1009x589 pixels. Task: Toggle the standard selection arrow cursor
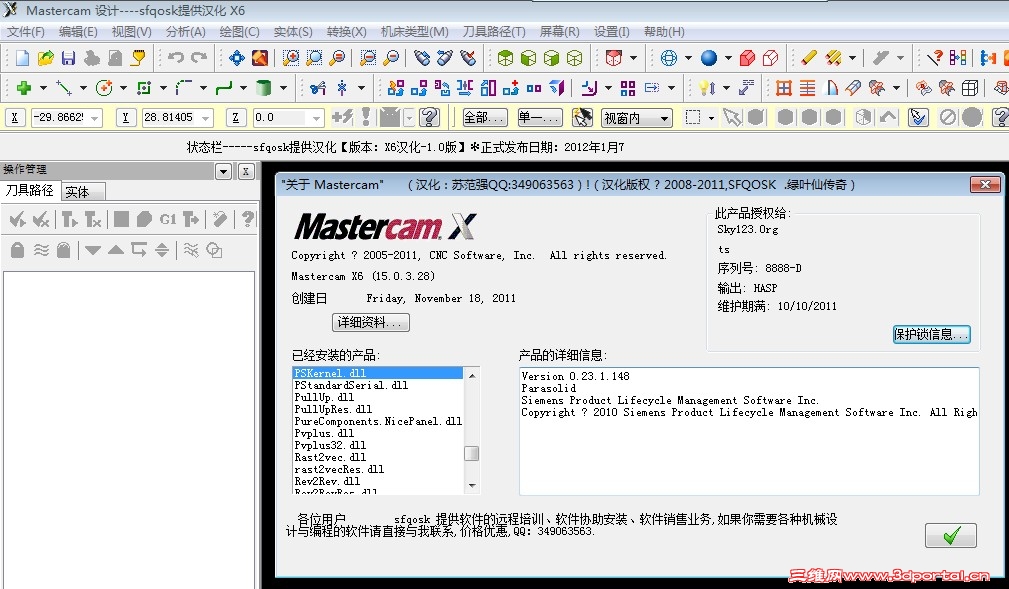coord(732,117)
